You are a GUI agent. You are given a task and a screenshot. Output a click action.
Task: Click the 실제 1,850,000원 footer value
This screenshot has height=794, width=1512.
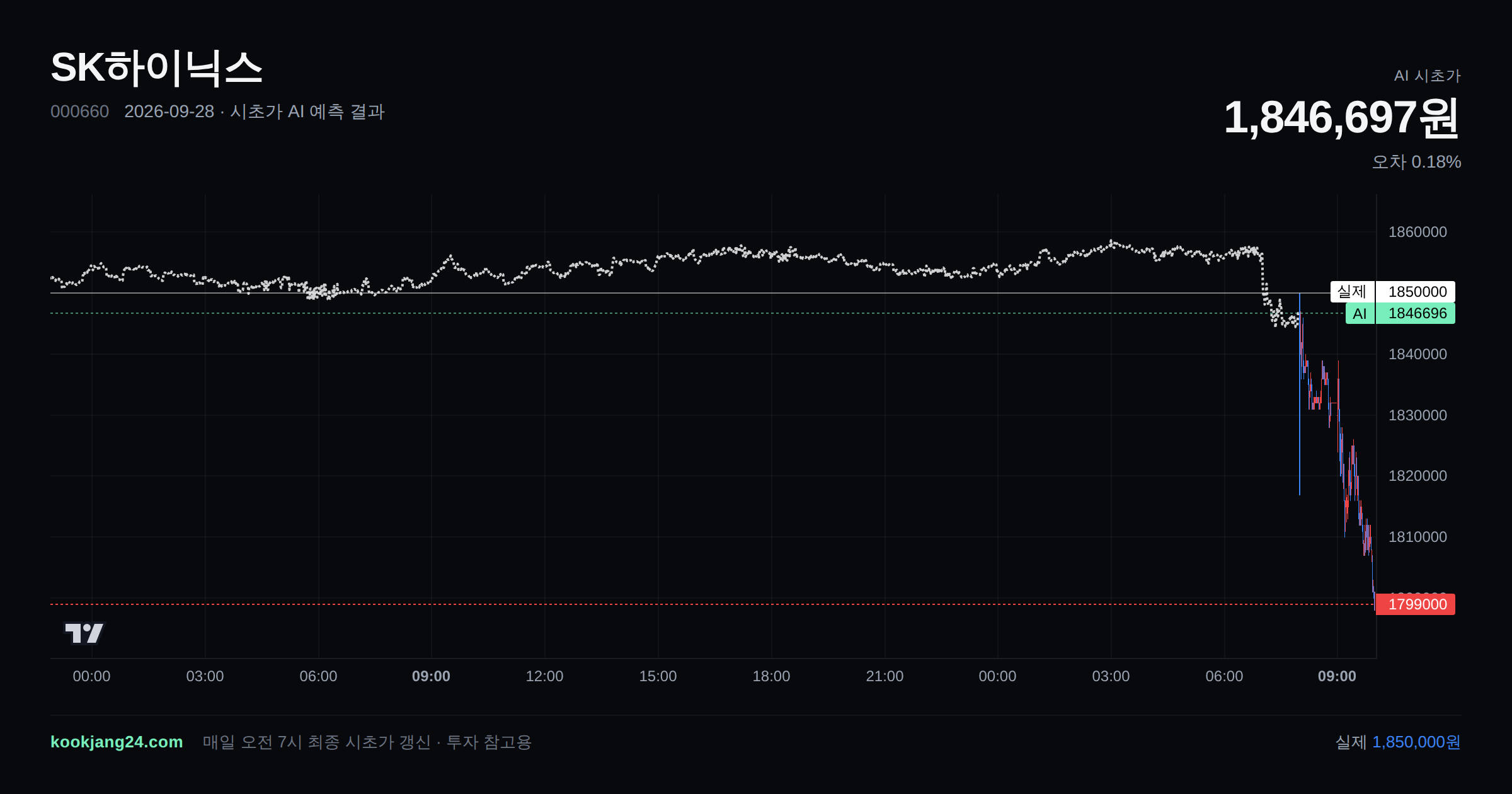point(1398,742)
